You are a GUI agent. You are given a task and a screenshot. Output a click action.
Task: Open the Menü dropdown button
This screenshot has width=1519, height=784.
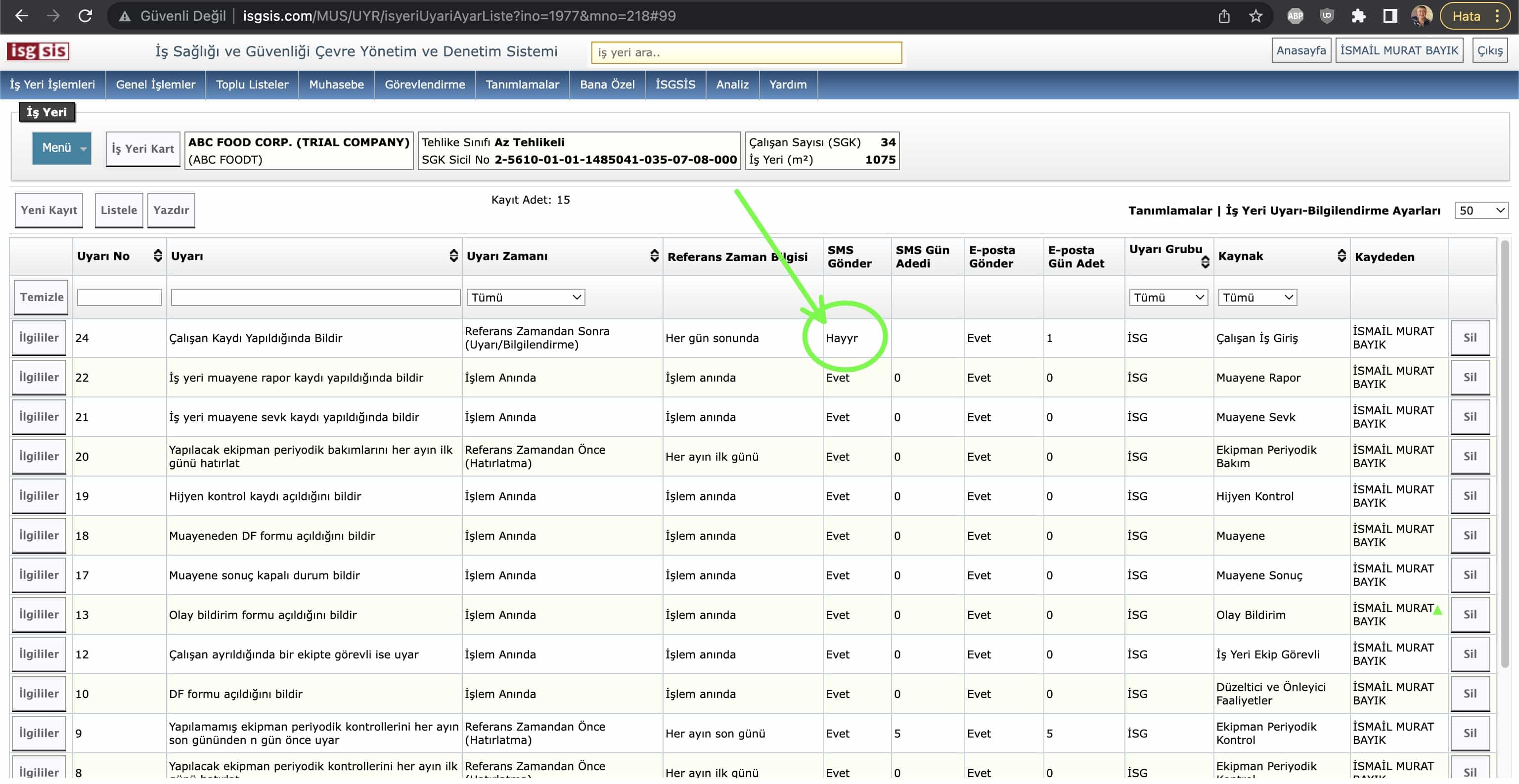[61, 148]
